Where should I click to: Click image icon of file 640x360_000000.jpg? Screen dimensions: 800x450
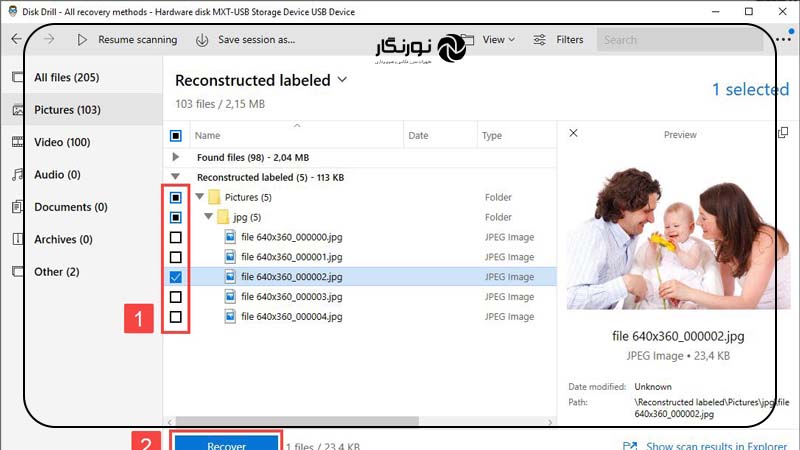(x=230, y=237)
